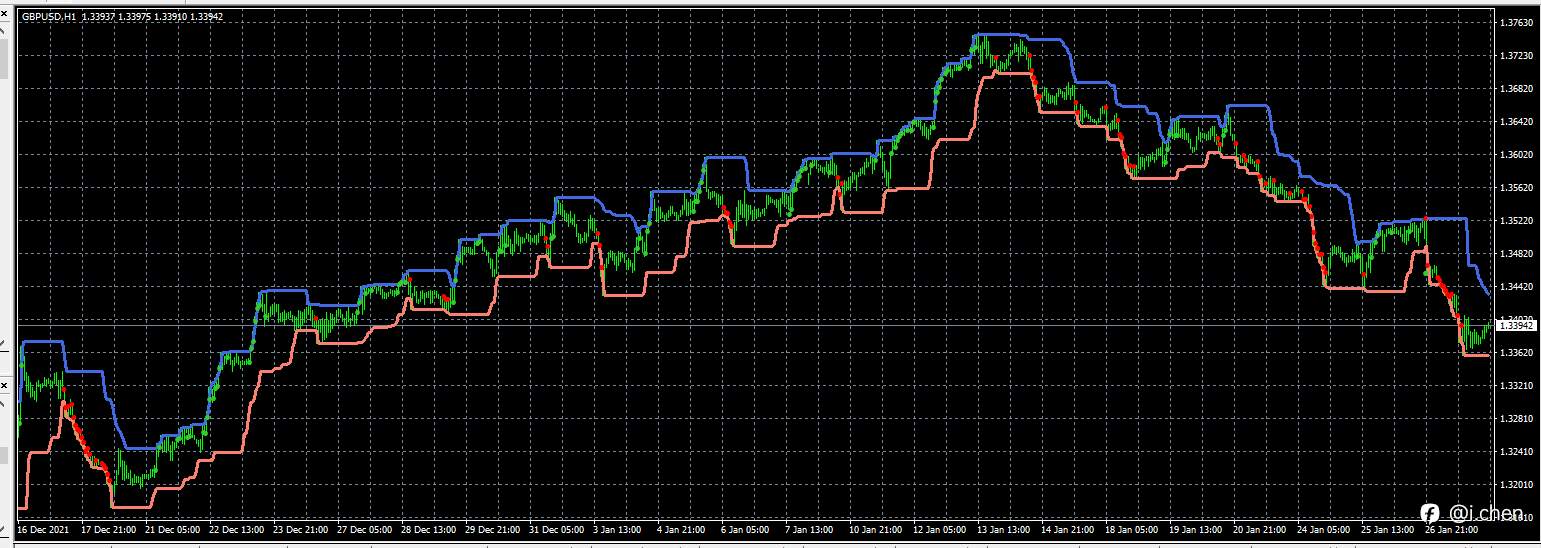Click the 29 Dec 21:00 time label

492,529
